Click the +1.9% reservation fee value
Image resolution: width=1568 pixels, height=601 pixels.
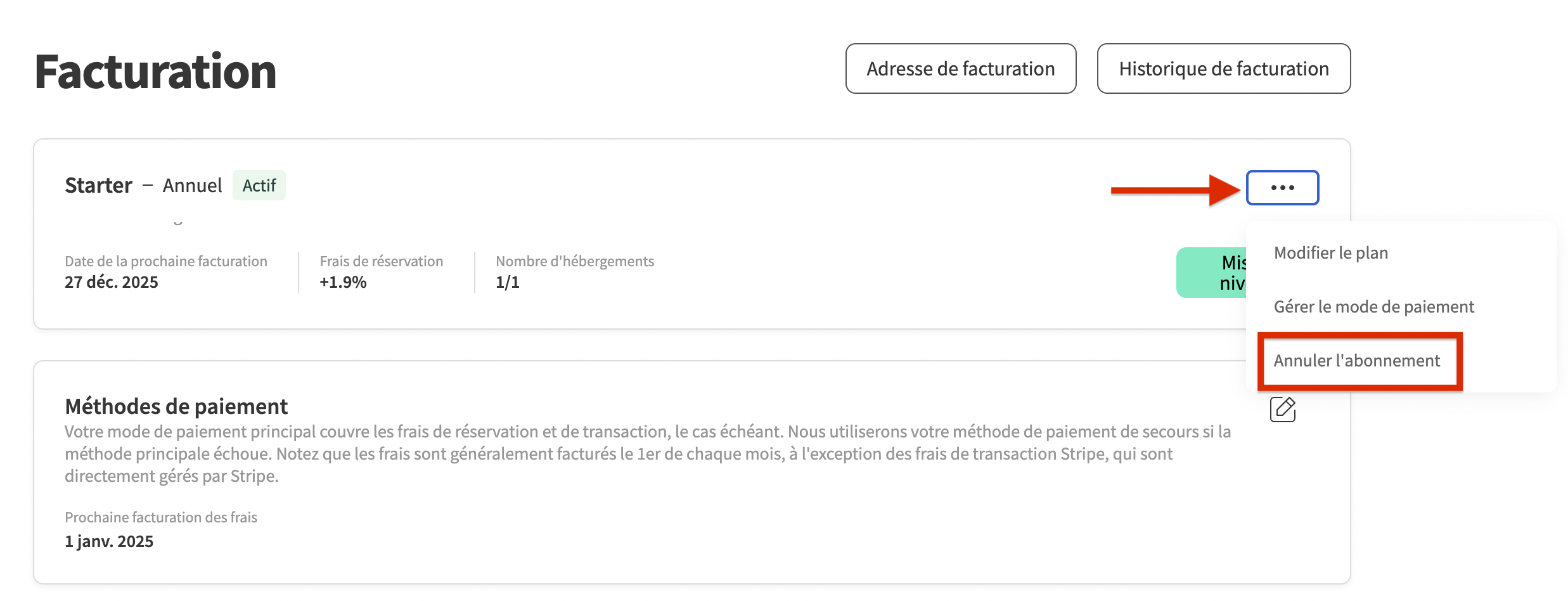(x=343, y=282)
